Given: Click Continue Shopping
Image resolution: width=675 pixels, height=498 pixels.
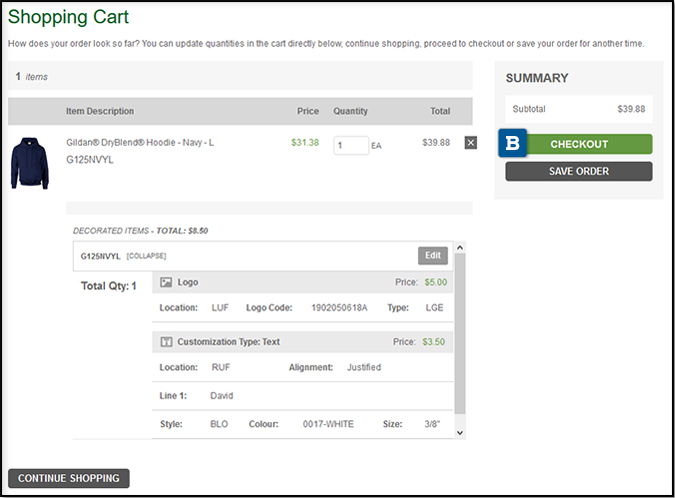Looking at the screenshot, I should pos(68,478).
